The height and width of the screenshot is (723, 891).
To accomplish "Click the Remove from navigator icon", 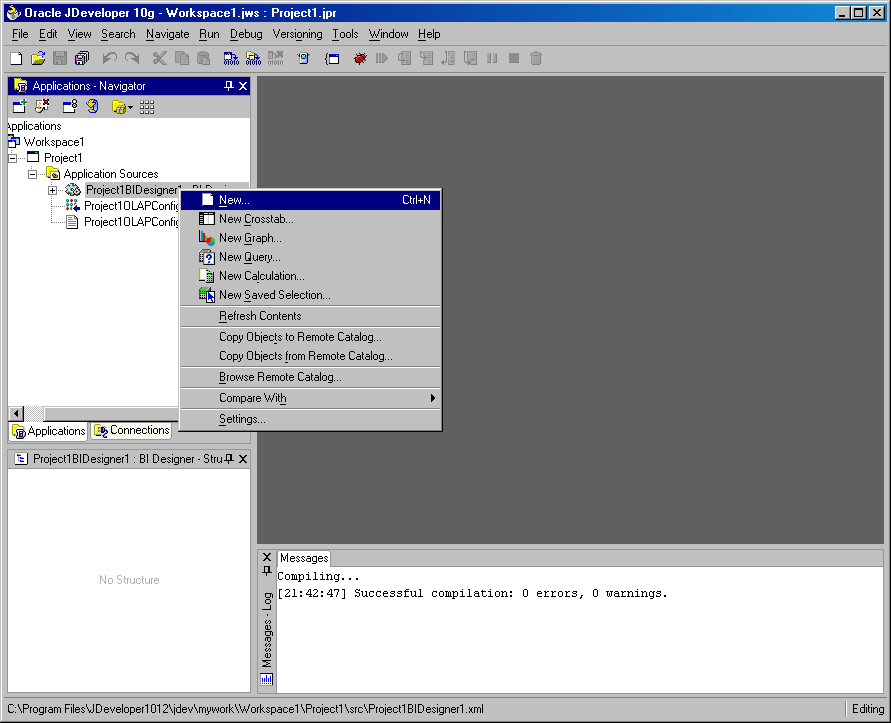I will coord(43,106).
